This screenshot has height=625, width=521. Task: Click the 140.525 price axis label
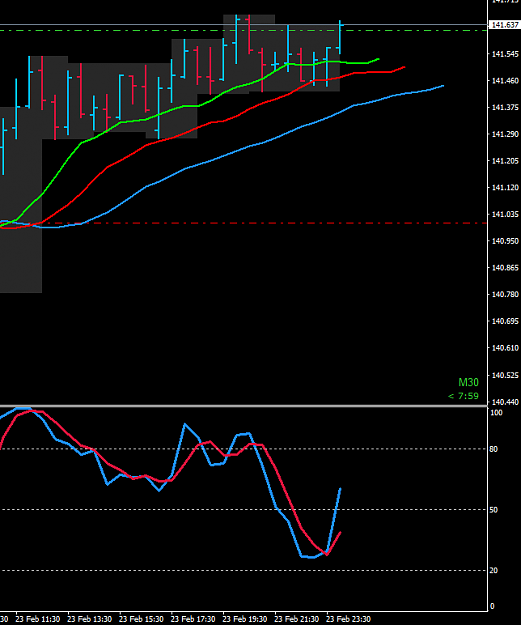tap(505, 375)
